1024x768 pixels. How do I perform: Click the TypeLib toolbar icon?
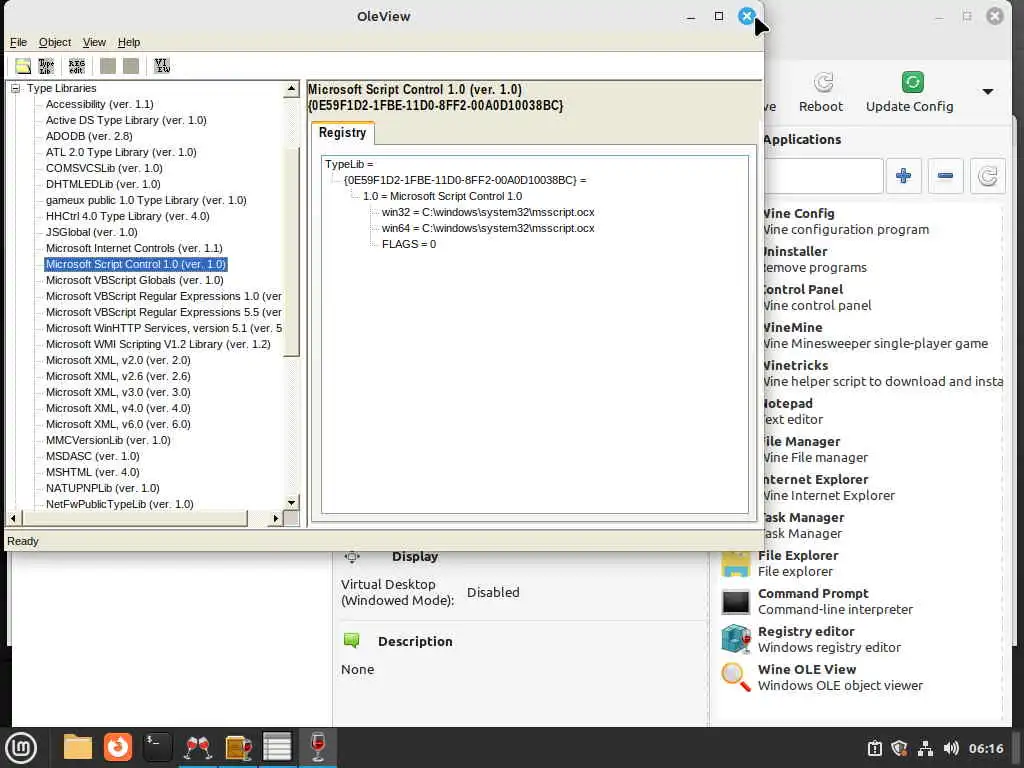(x=46, y=66)
